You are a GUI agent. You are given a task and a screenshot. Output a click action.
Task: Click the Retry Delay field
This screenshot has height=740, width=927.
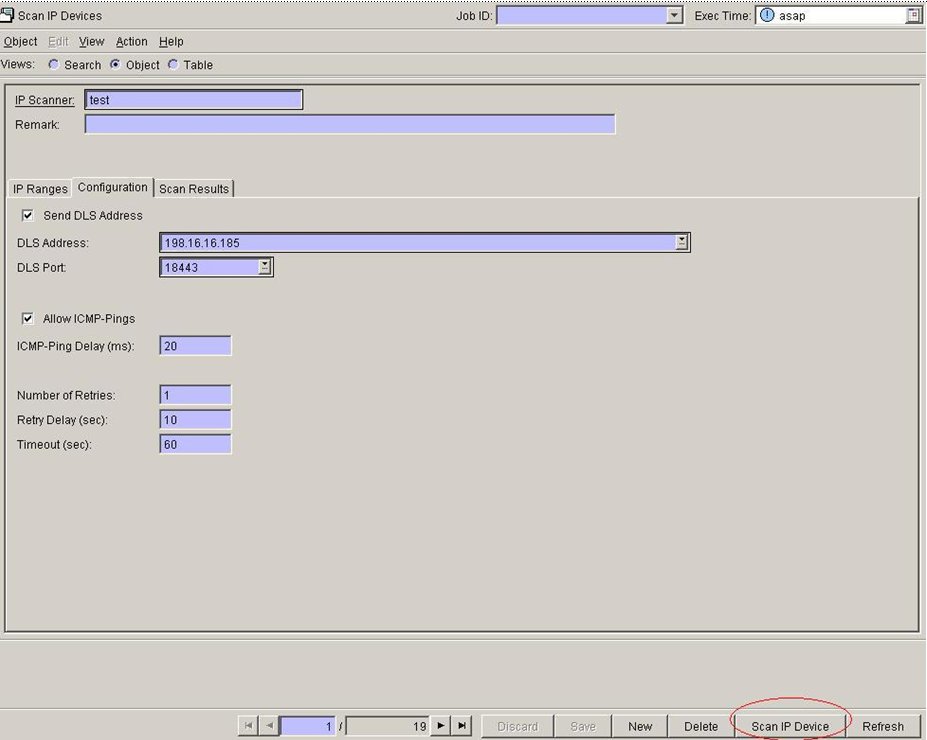(195, 420)
